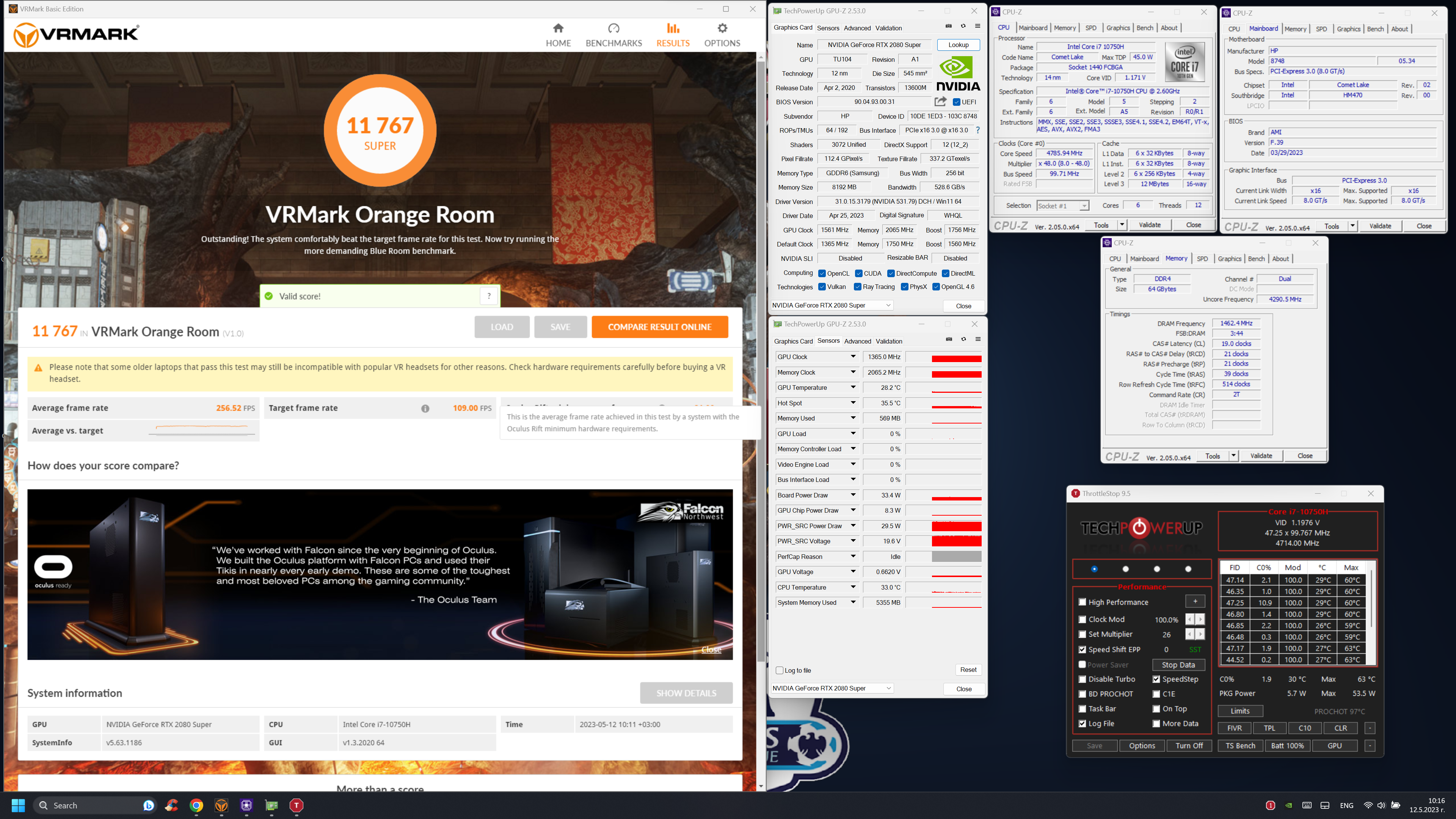Image resolution: width=1456 pixels, height=819 pixels.
Task: Click the PWR_SRC Voltage sensor graph
Action: point(943,541)
